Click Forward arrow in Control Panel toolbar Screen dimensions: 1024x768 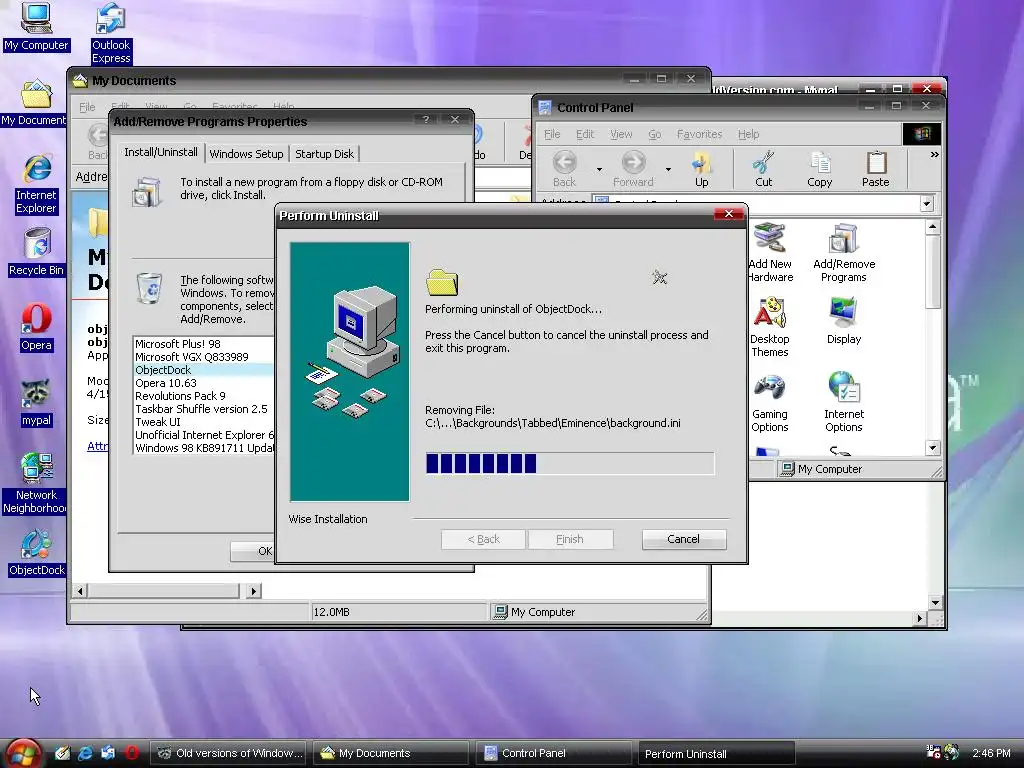pos(633,168)
